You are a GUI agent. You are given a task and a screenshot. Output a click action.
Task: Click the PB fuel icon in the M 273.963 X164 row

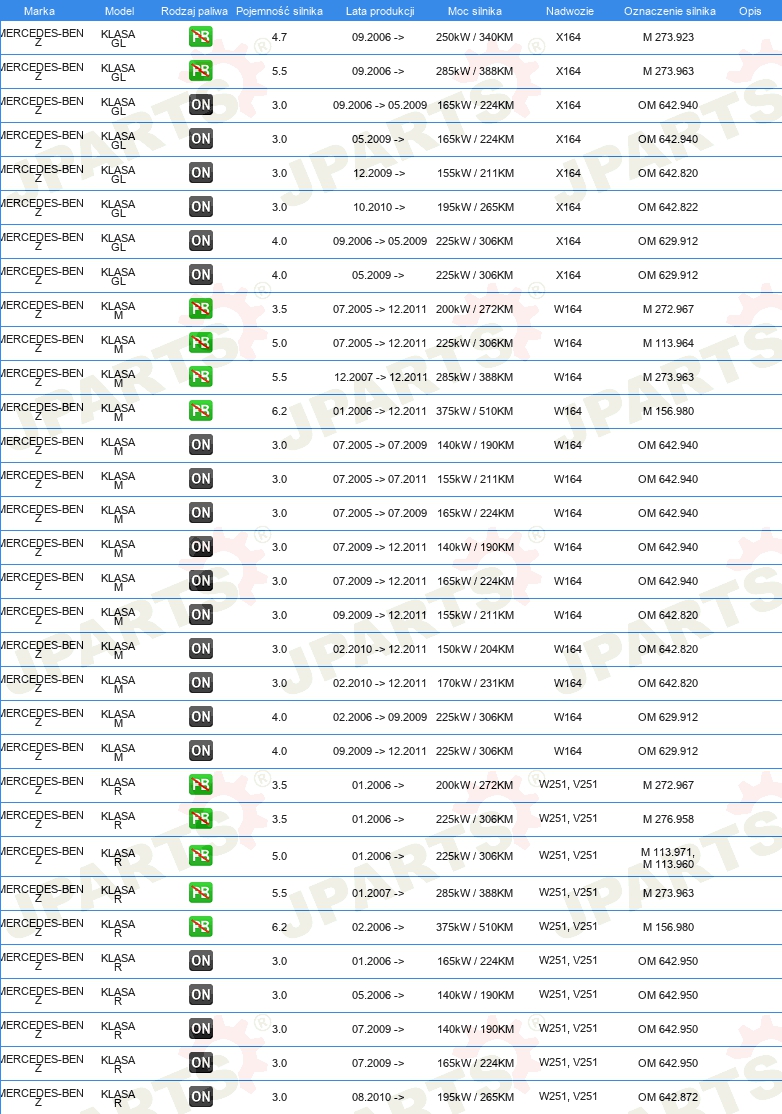coord(201,71)
